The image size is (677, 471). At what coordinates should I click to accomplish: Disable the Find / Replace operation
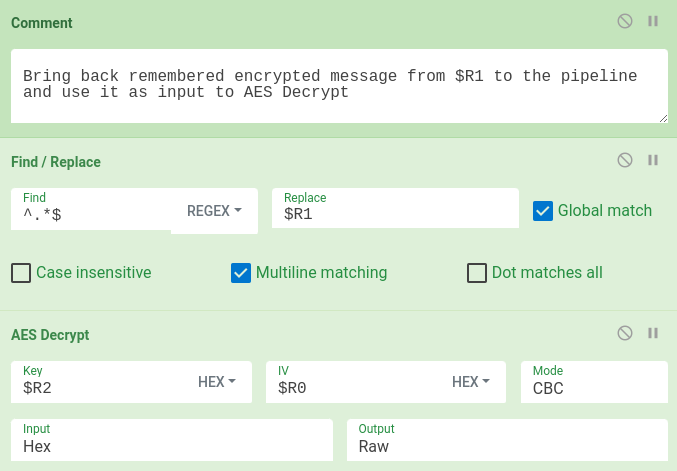624,160
